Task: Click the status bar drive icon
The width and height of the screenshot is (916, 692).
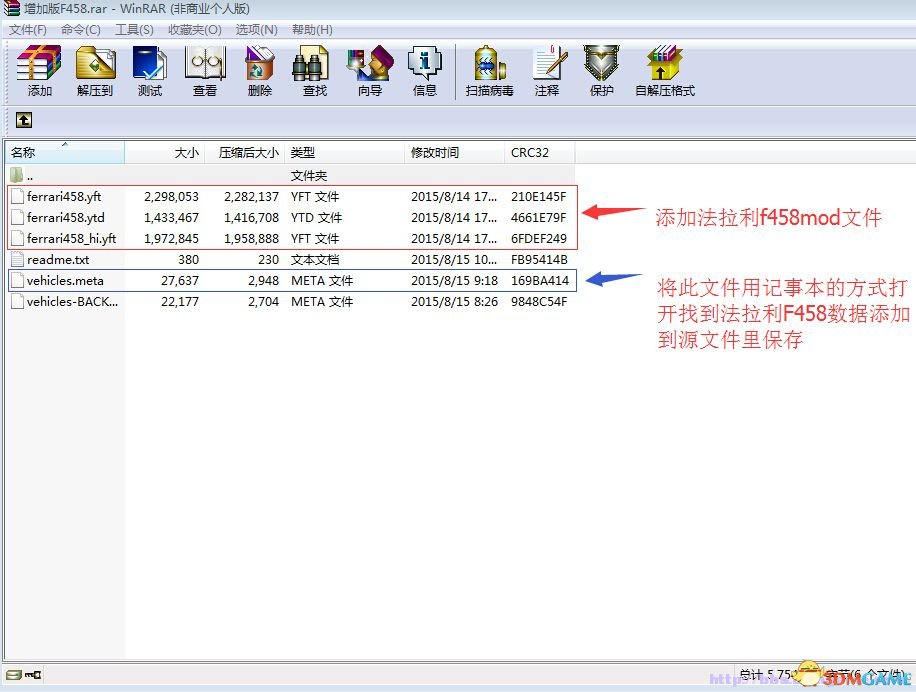Action: point(13,675)
